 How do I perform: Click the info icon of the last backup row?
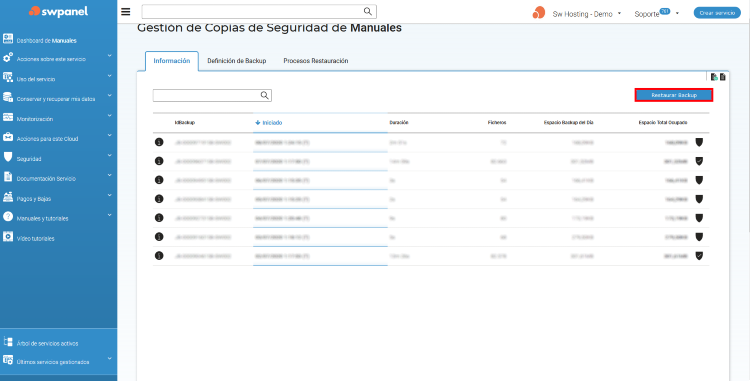point(159,256)
